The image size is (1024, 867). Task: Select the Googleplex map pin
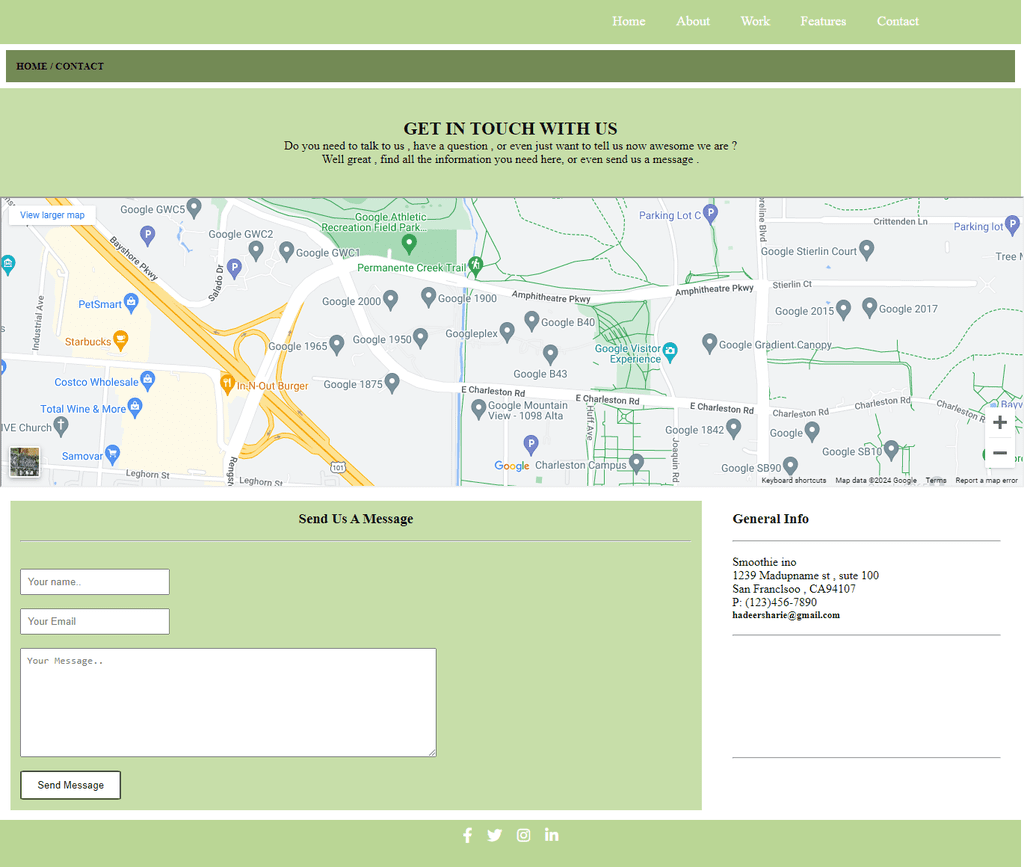pos(507,332)
